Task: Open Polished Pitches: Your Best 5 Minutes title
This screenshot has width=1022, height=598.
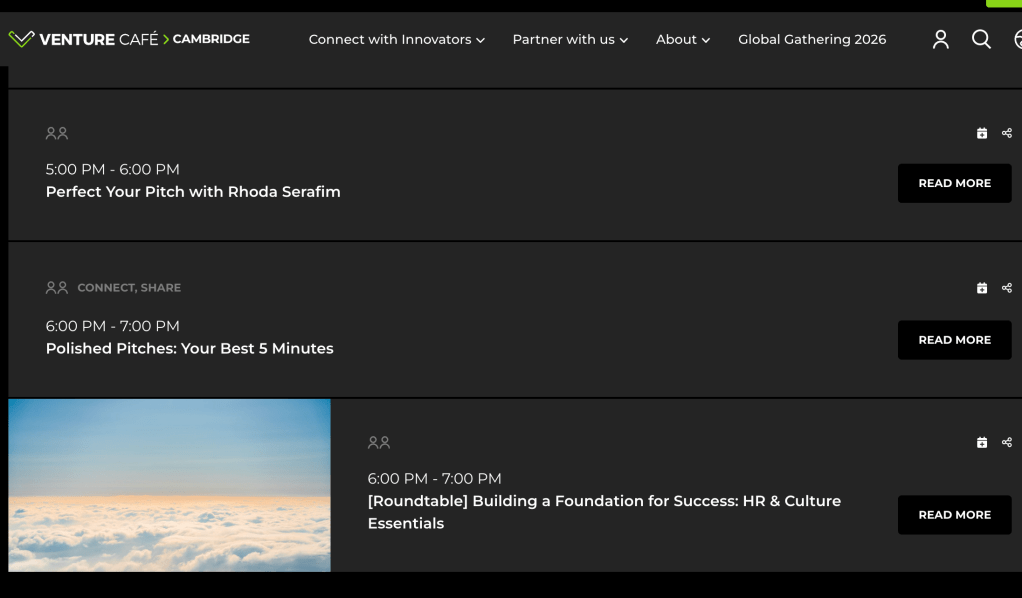Action: pos(190,349)
